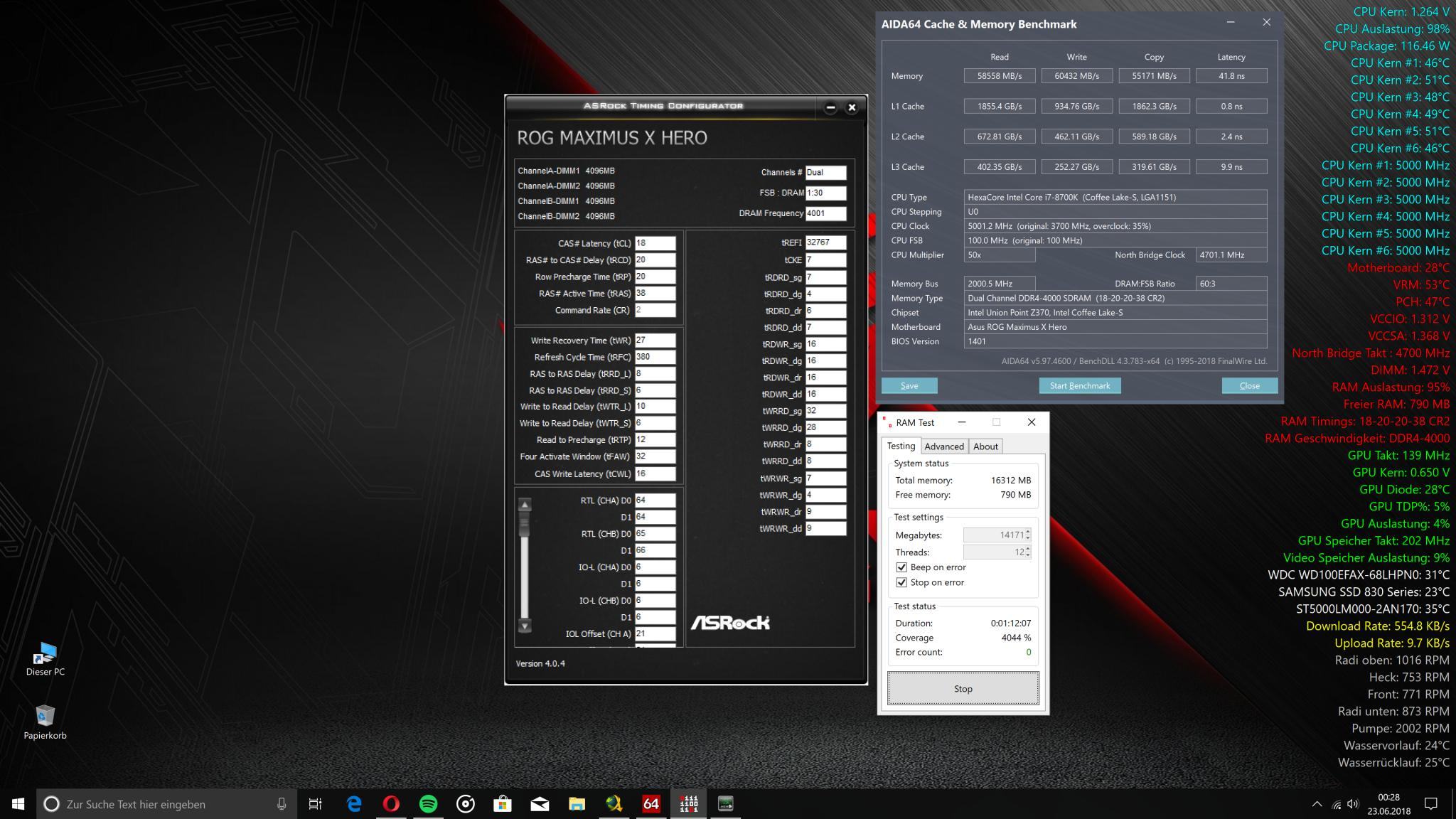The height and width of the screenshot is (819, 1456).
Task: Switch to Timing Configurator taskbar icon
Action: (x=725, y=804)
